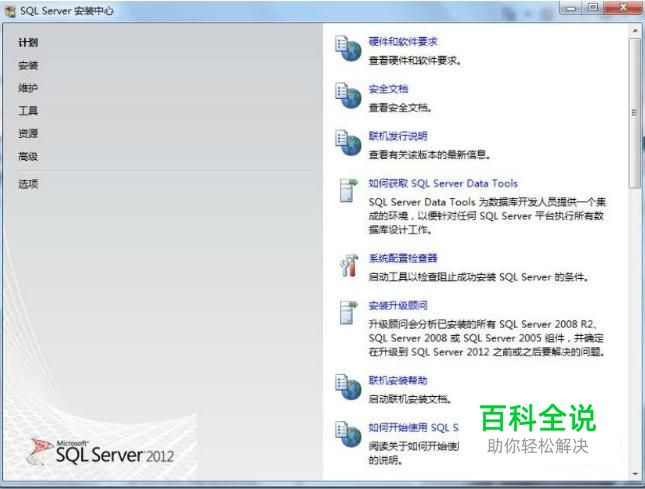Click the description starting 启动工具以检查阻止成功安装
Image resolution: width=645 pixels, height=489 pixels.
pos(478,277)
